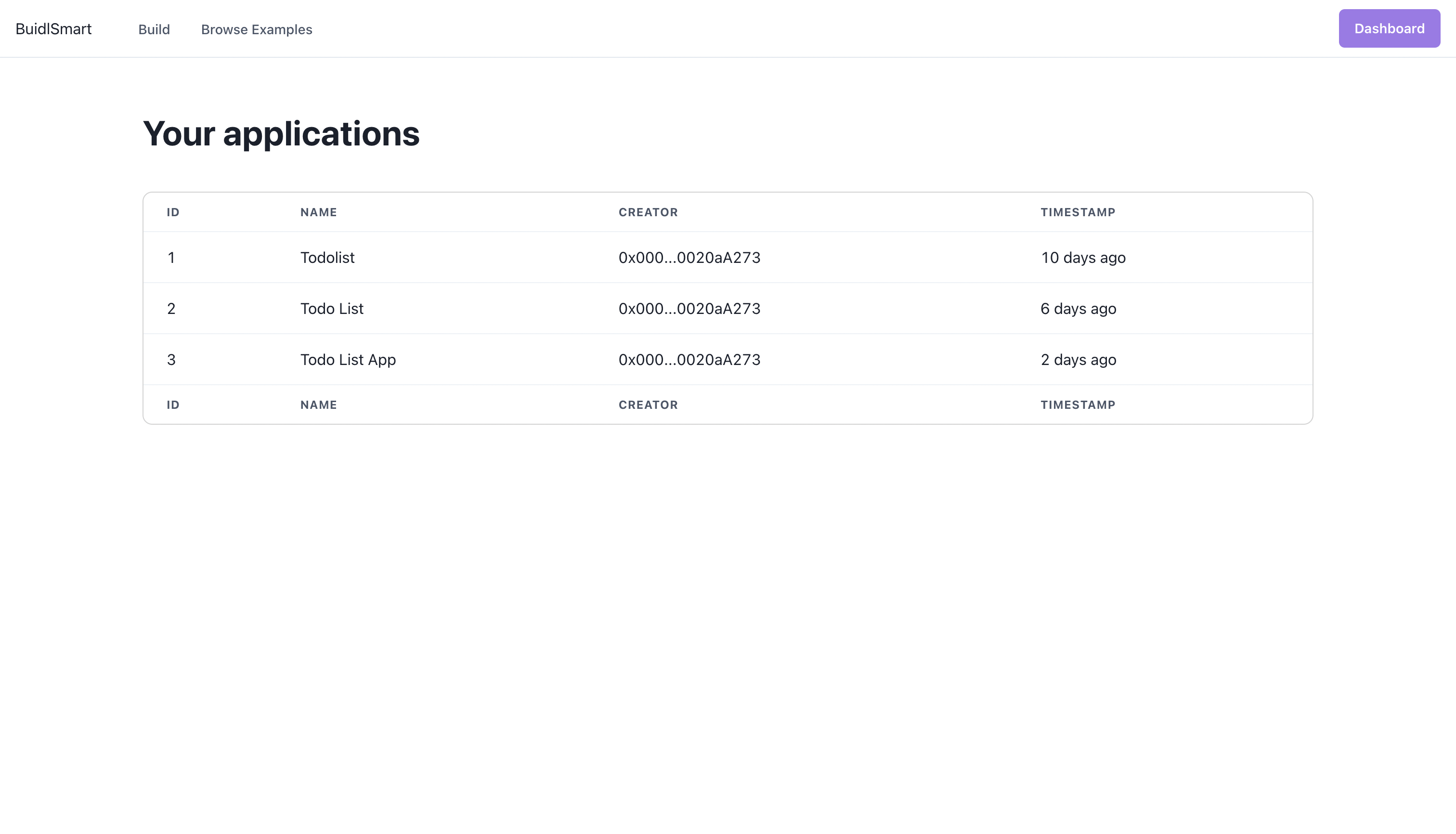This screenshot has height=834, width=1456.
Task: Click creator address in Todo List App row
Action: (689, 360)
